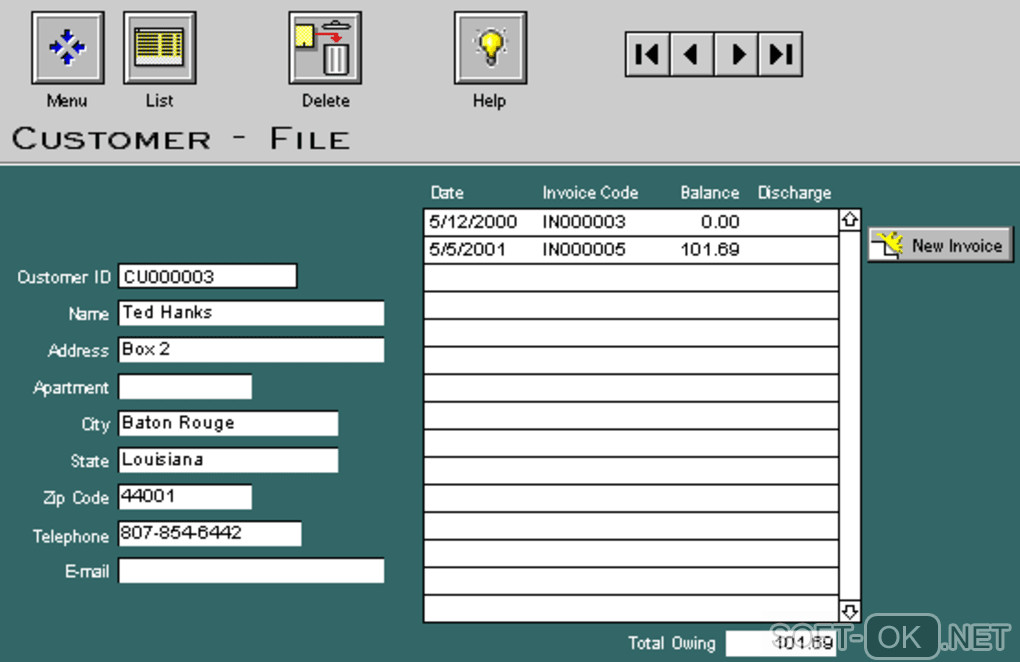Image resolution: width=1020 pixels, height=662 pixels.
Task: Click the Discharge cell for IN000003
Action: coord(794,222)
